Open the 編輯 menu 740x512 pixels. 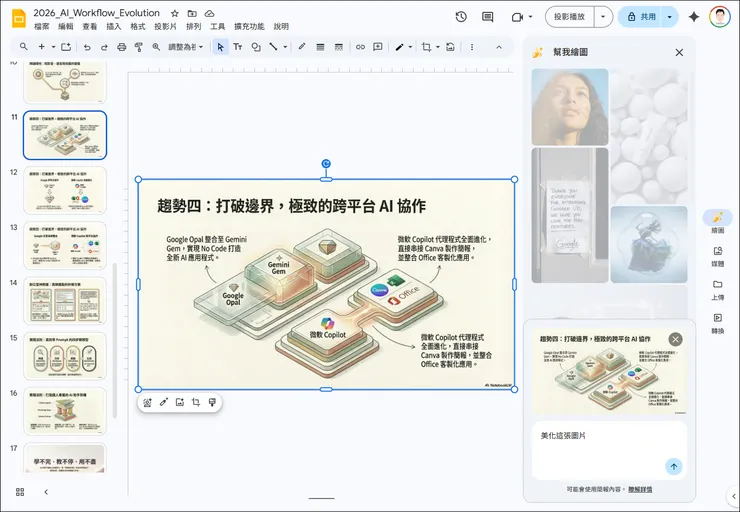pyautogui.click(x=66, y=26)
